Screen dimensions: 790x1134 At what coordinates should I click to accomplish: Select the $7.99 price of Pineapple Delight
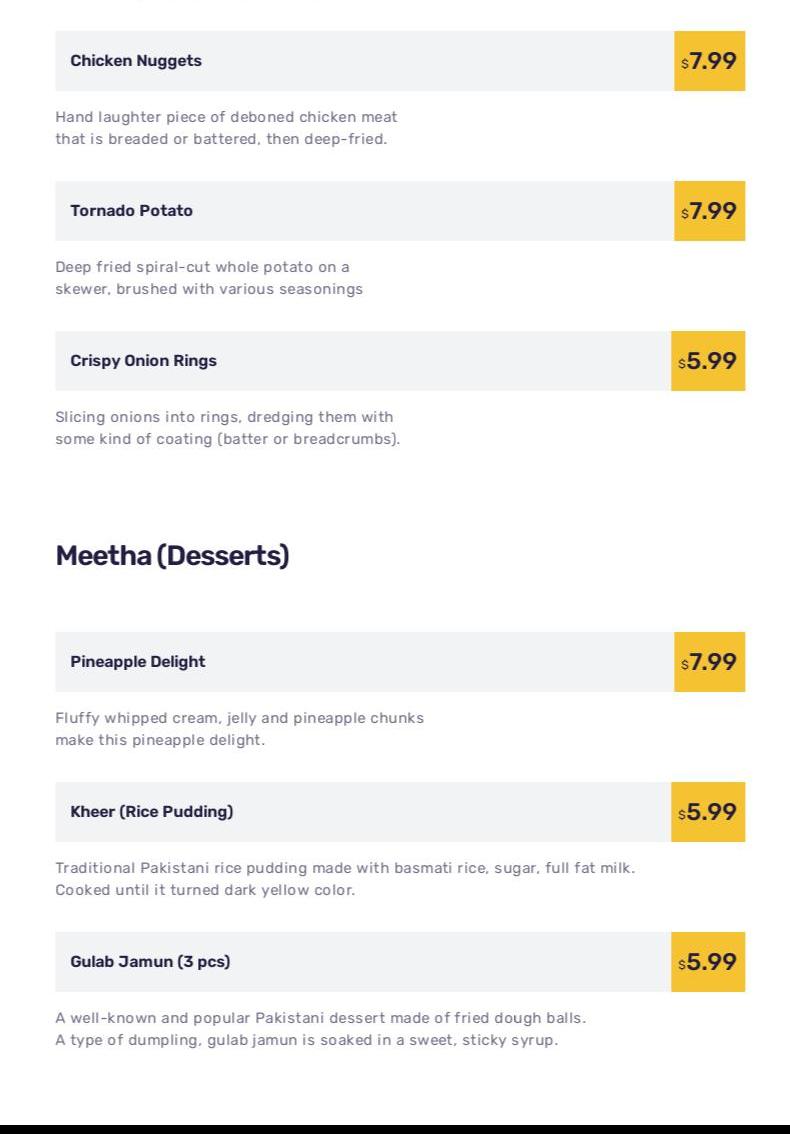[709, 662]
